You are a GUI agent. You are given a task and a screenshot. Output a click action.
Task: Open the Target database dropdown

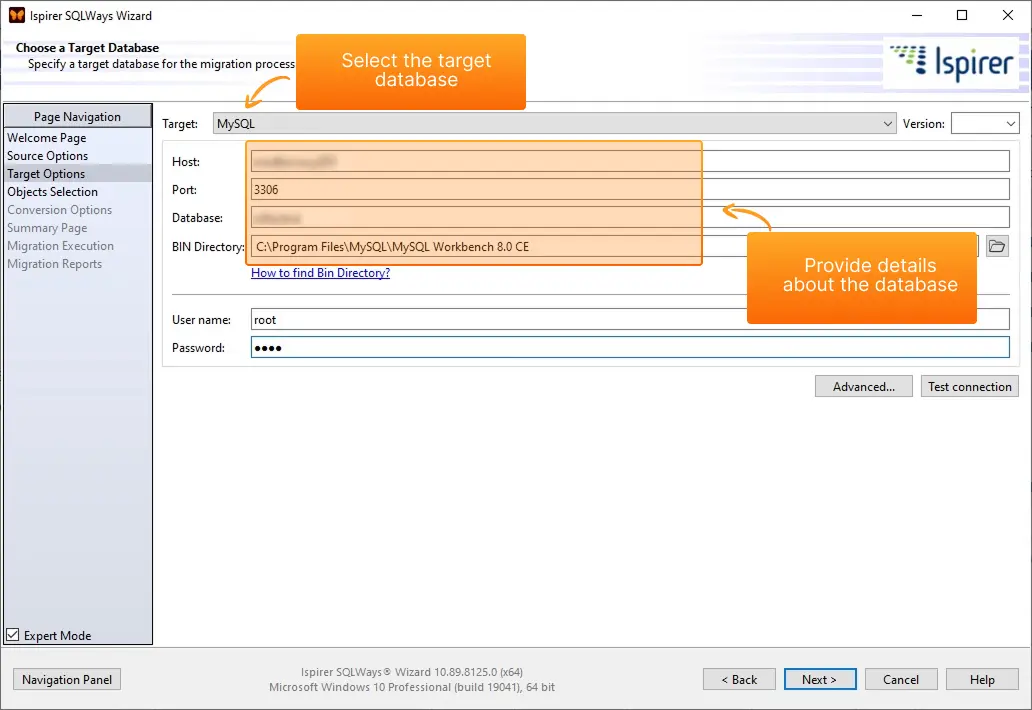coord(554,123)
